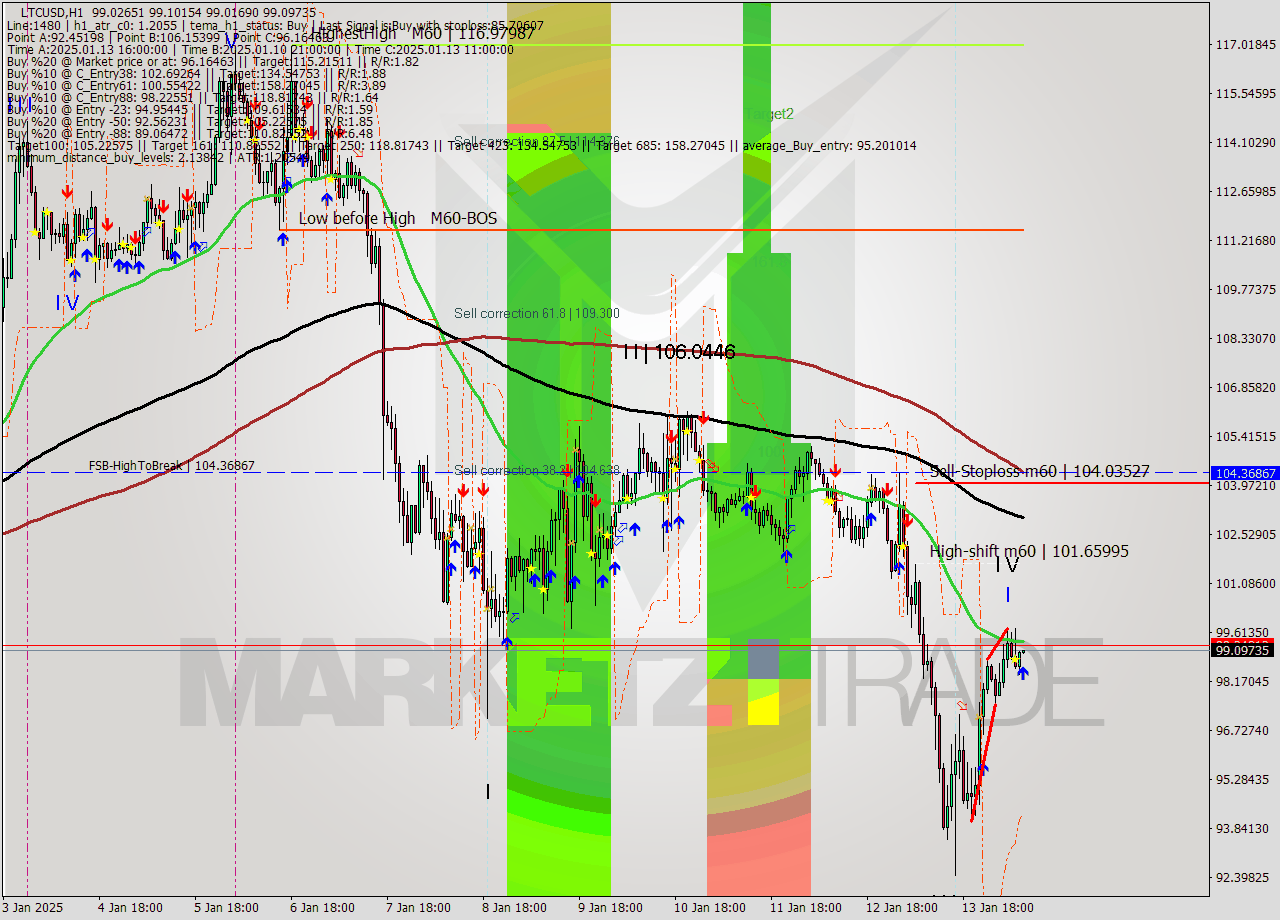1280x920 pixels.
Task: Click the 'Low before High M60-BOS' label
Action: click(x=398, y=218)
